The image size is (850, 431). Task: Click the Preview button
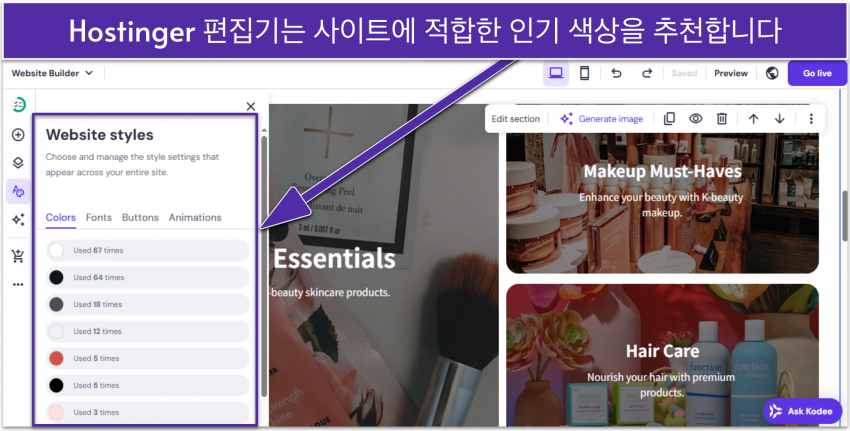[731, 73]
